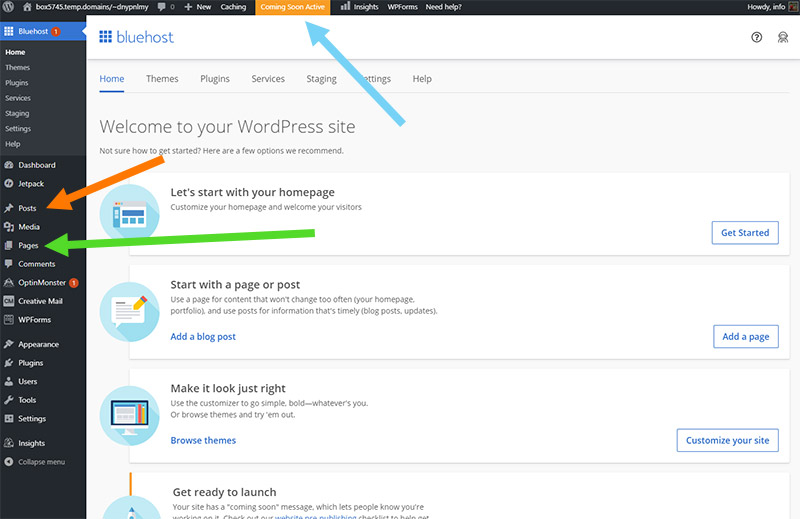Open Need help? in the admin bar

[x=443, y=7]
